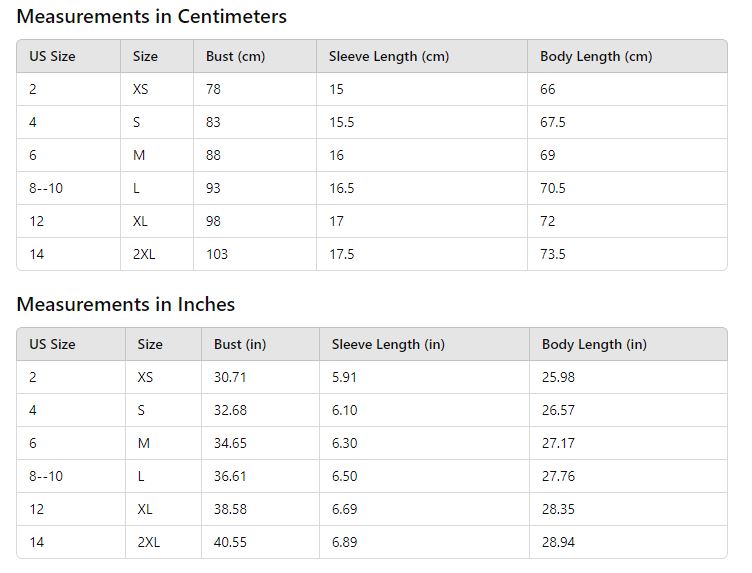
Task: Click the 'Measurements in Inches' heading
Action: [x=125, y=305]
